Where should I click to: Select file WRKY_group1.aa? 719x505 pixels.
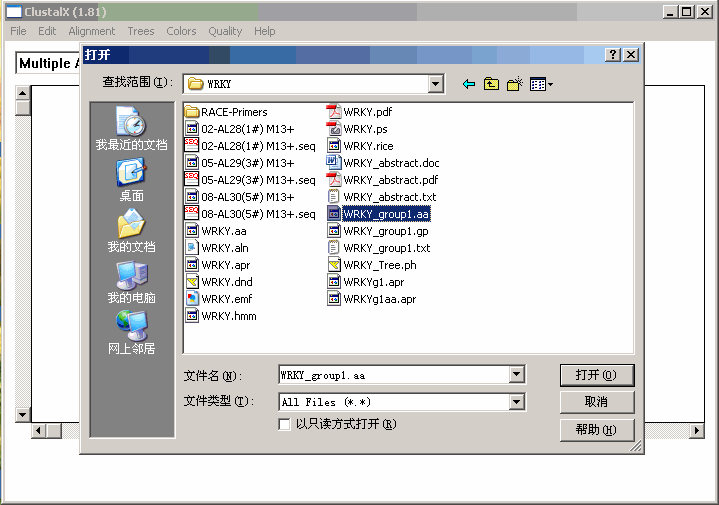(x=378, y=214)
